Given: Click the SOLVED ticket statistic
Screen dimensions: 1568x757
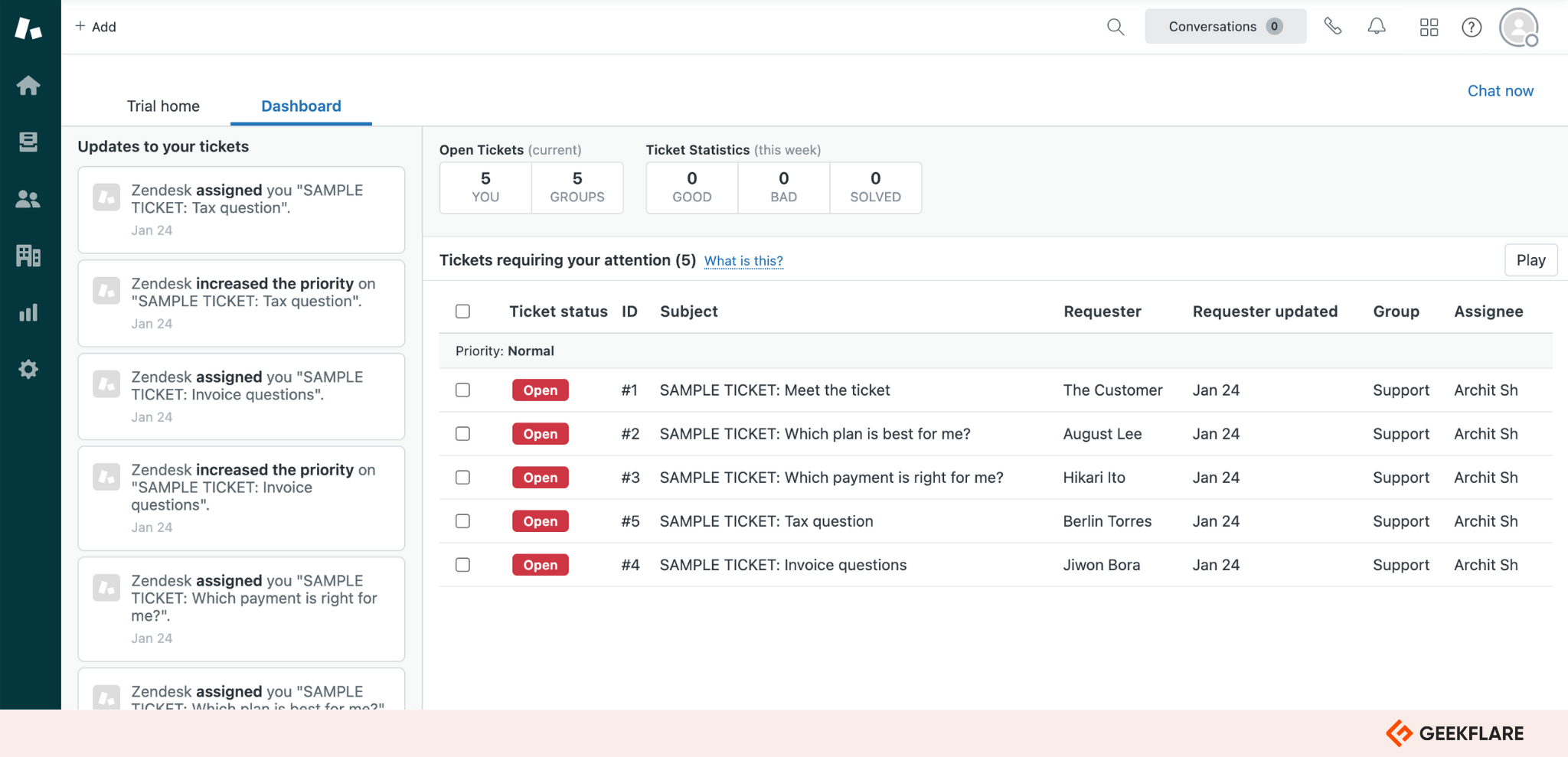Looking at the screenshot, I should pyautogui.click(x=876, y=188).
